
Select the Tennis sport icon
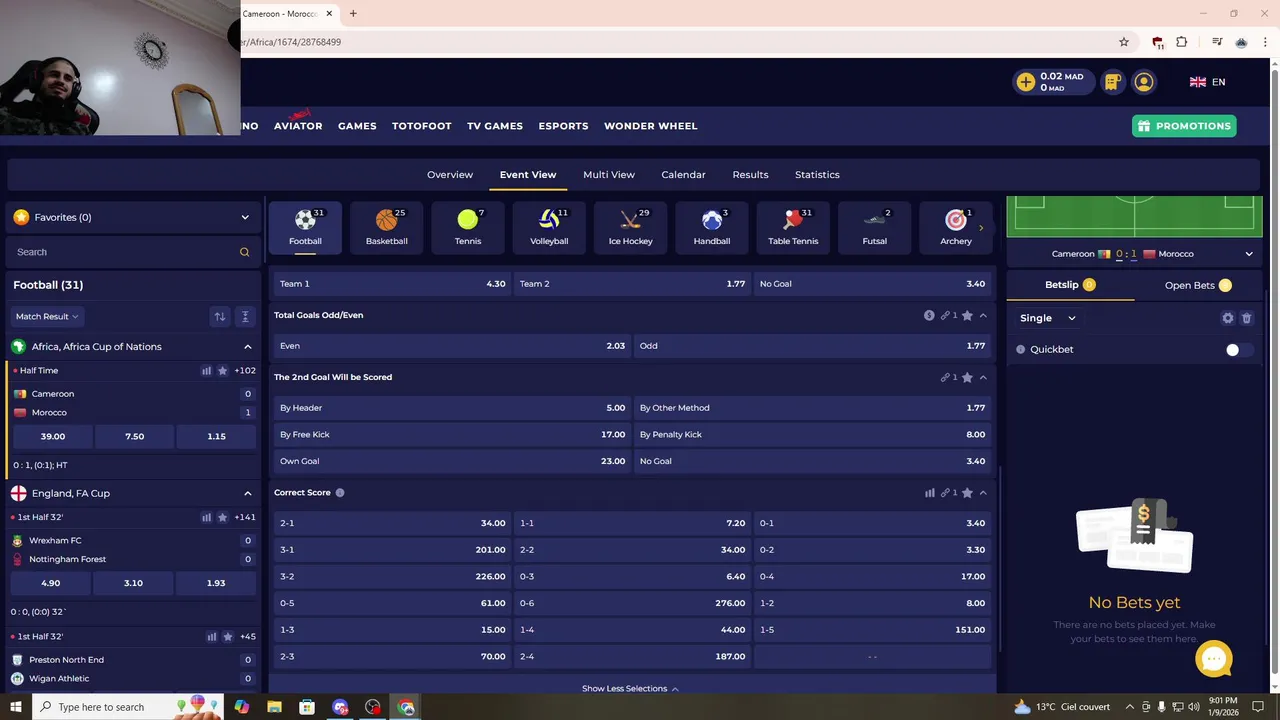point(468,227)
